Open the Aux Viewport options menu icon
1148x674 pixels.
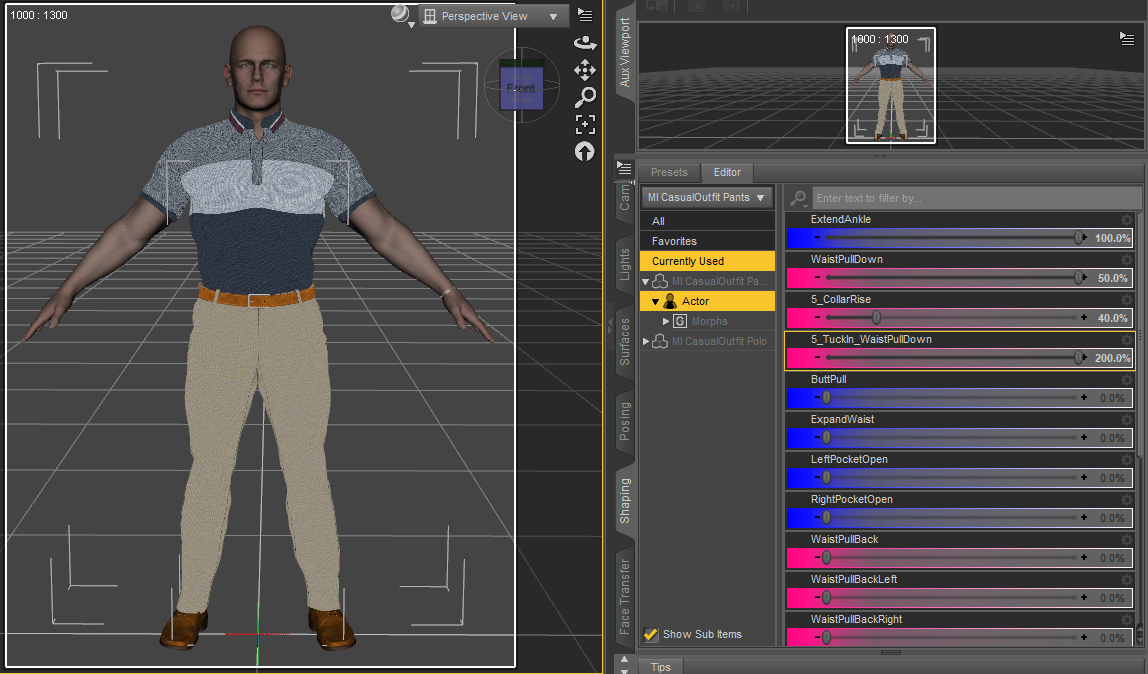coord(1127,38)
